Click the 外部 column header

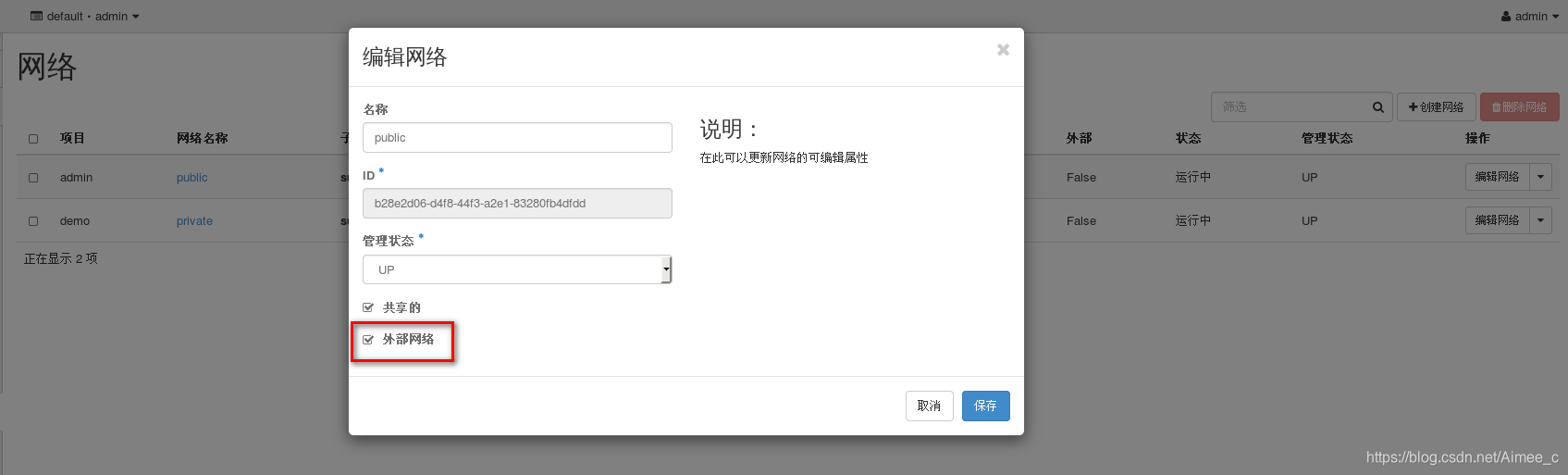[1079, 138]
